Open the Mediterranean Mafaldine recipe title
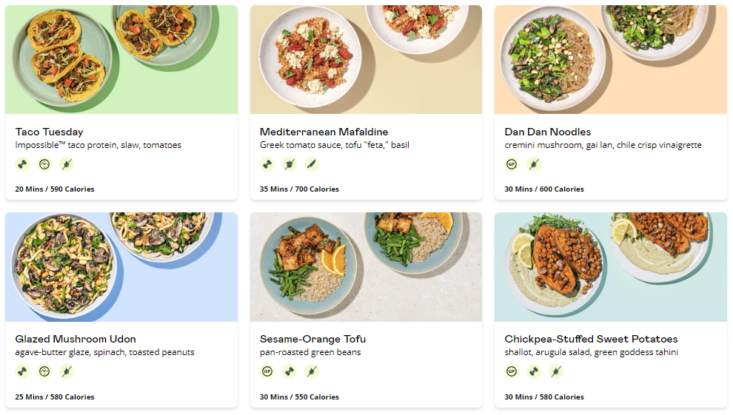733x415 pixels. pyautogui.click(x=323, y=132)
